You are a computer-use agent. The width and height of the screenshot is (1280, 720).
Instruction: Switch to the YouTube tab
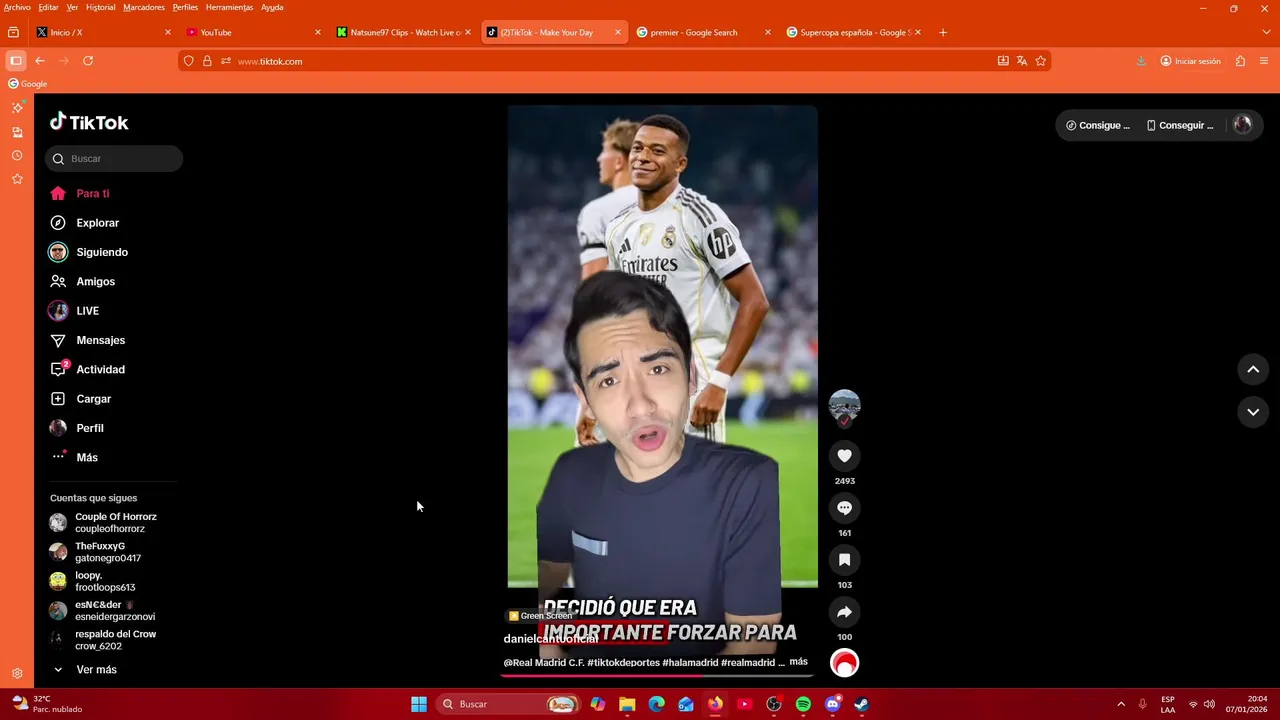pyautogui.click(x=254, y=32)
